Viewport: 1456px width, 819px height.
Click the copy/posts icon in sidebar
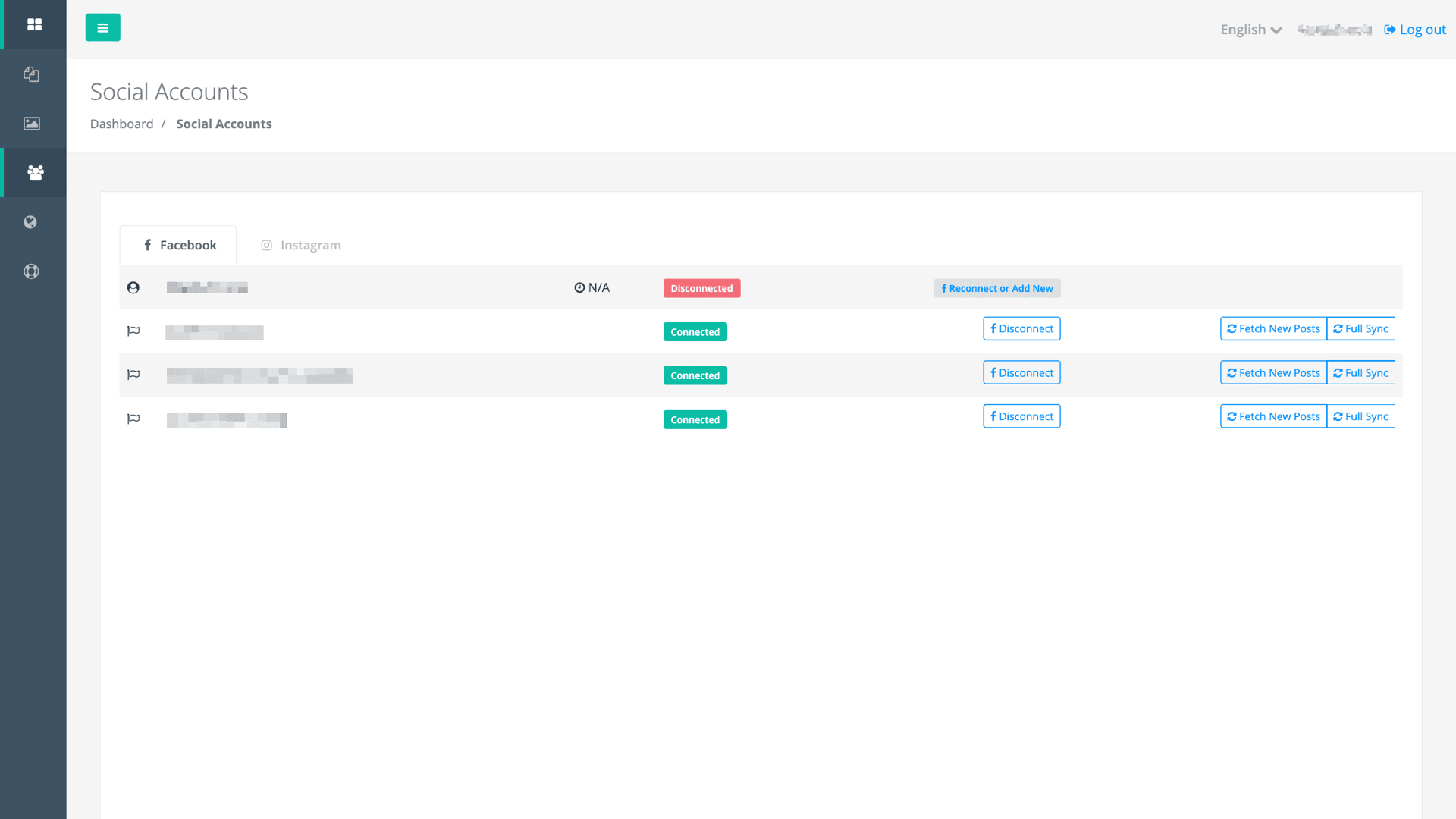(32, 74)
